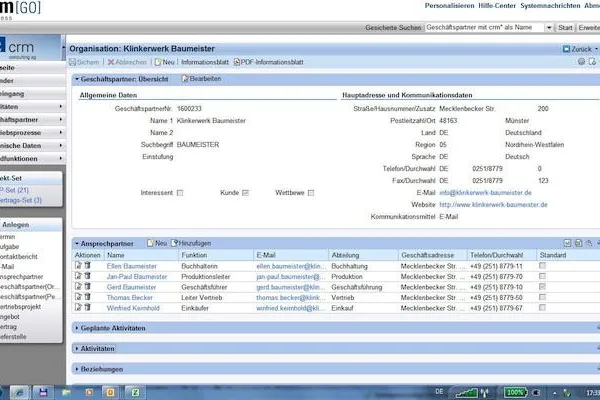600x400 pixels.
Task: Expand the technische Daten sidebar menu arrow
Action: pyautogui.click(x=60, y=145)
